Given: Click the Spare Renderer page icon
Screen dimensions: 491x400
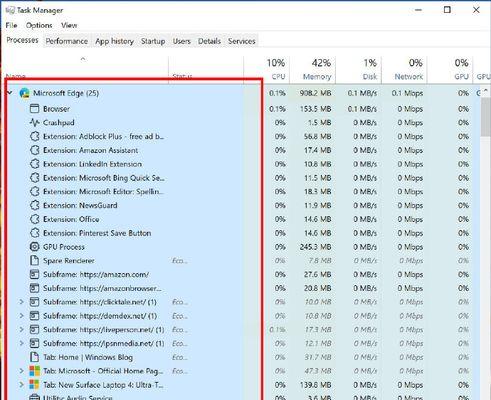Looking at the screenshot, I should [x=34, y=261].
